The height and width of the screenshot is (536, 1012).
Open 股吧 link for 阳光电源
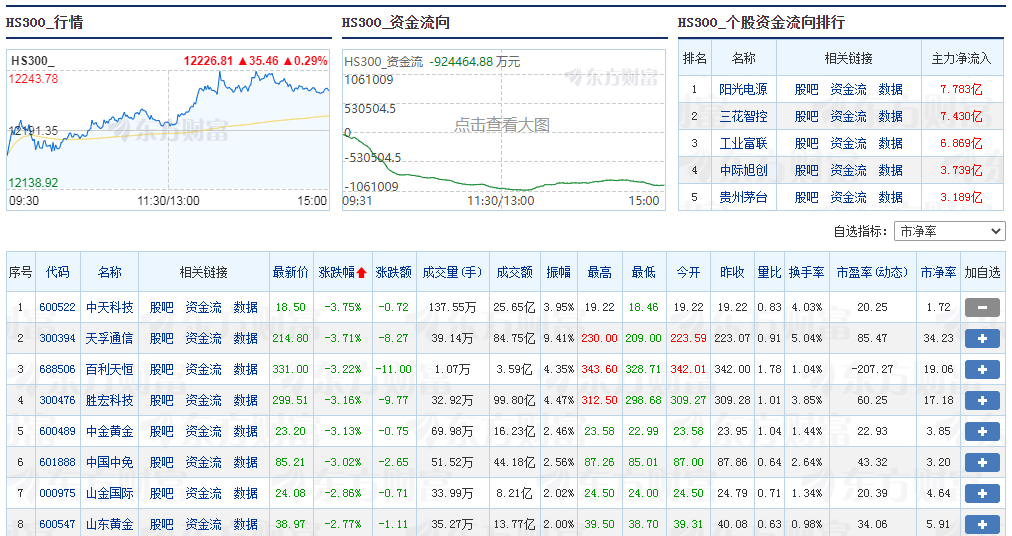click(806, 89)
